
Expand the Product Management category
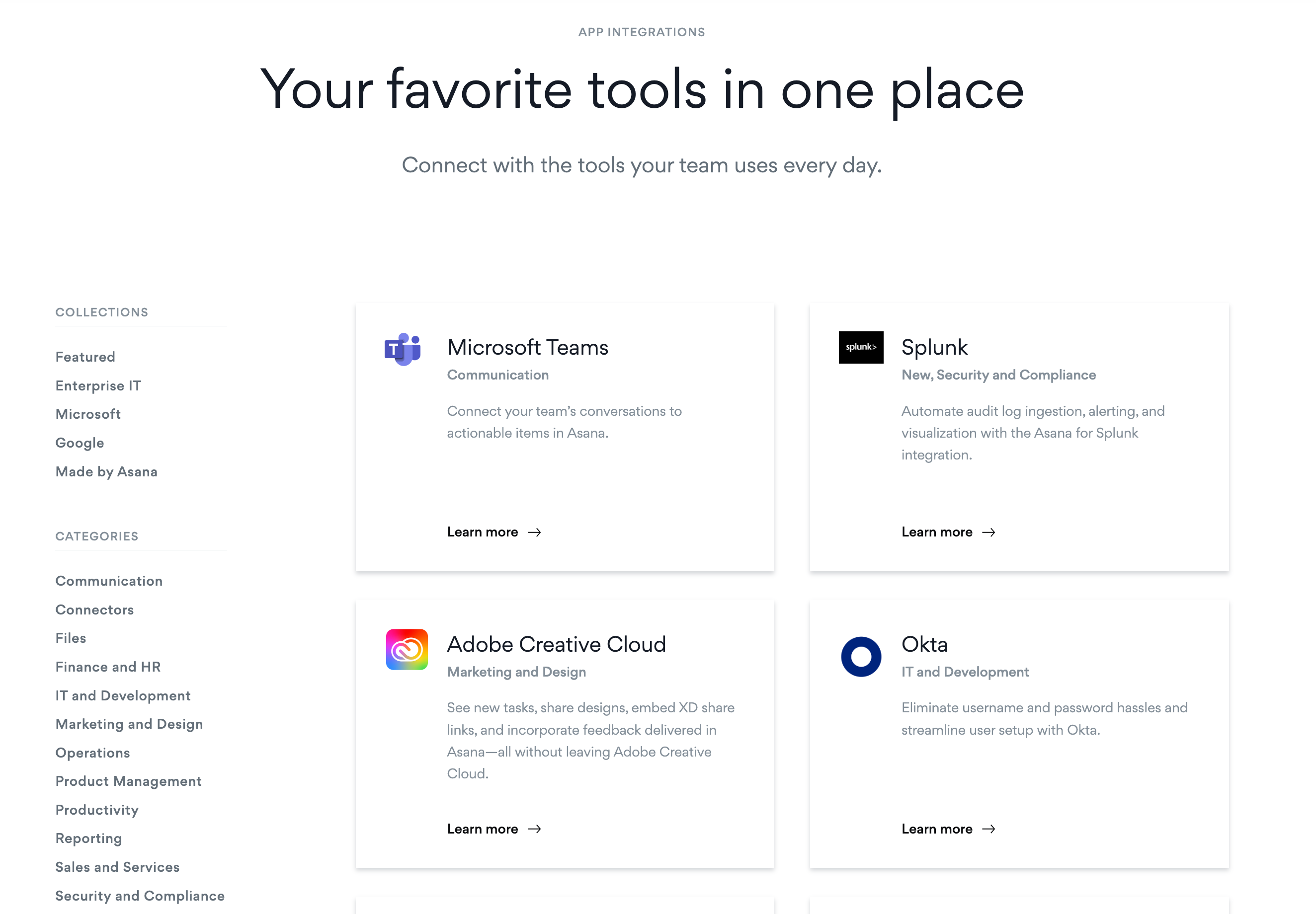(x=128, y=781)
